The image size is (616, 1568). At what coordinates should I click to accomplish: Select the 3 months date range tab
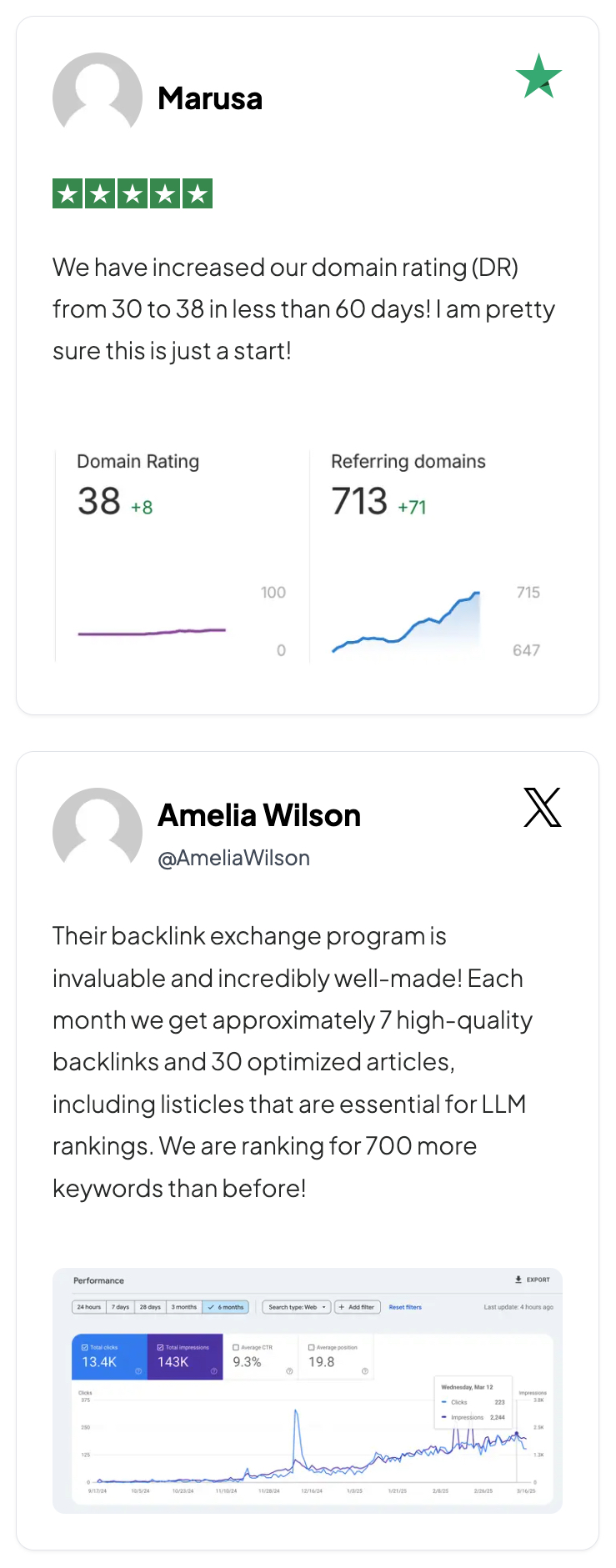[x=184, y=1307]
